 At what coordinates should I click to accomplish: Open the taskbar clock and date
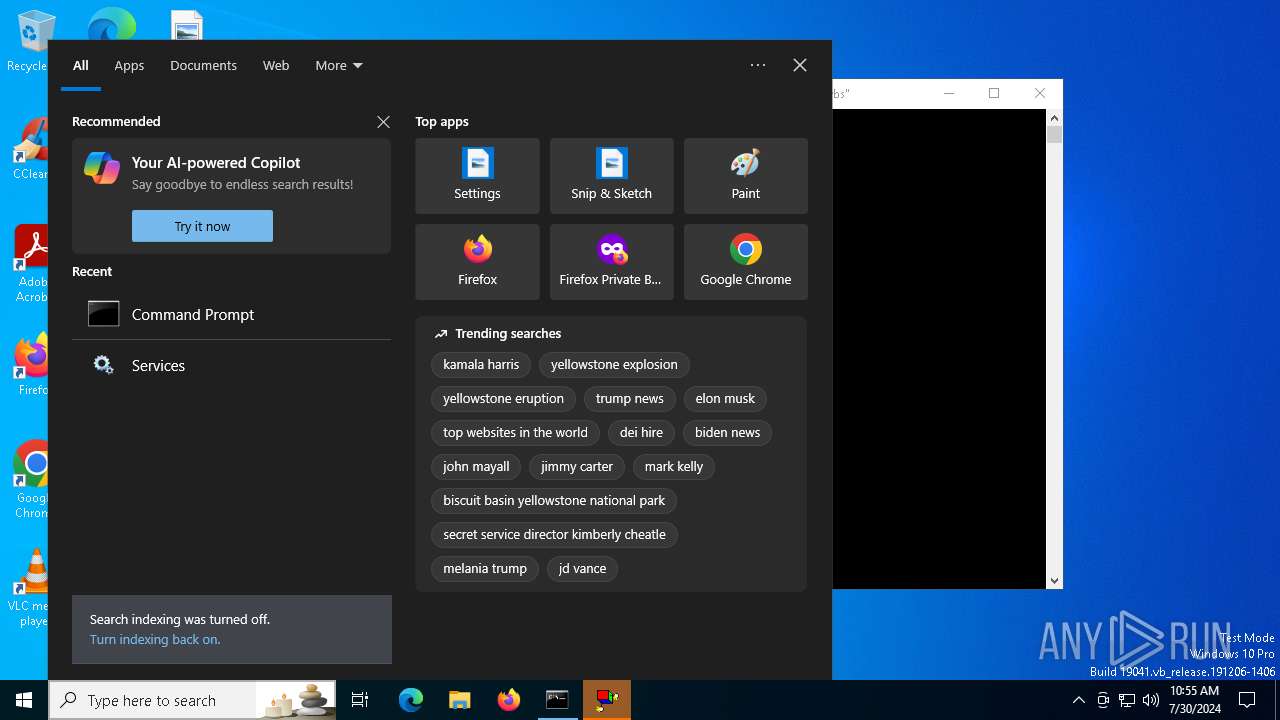pyautogui.click(x=1195, y=700)
